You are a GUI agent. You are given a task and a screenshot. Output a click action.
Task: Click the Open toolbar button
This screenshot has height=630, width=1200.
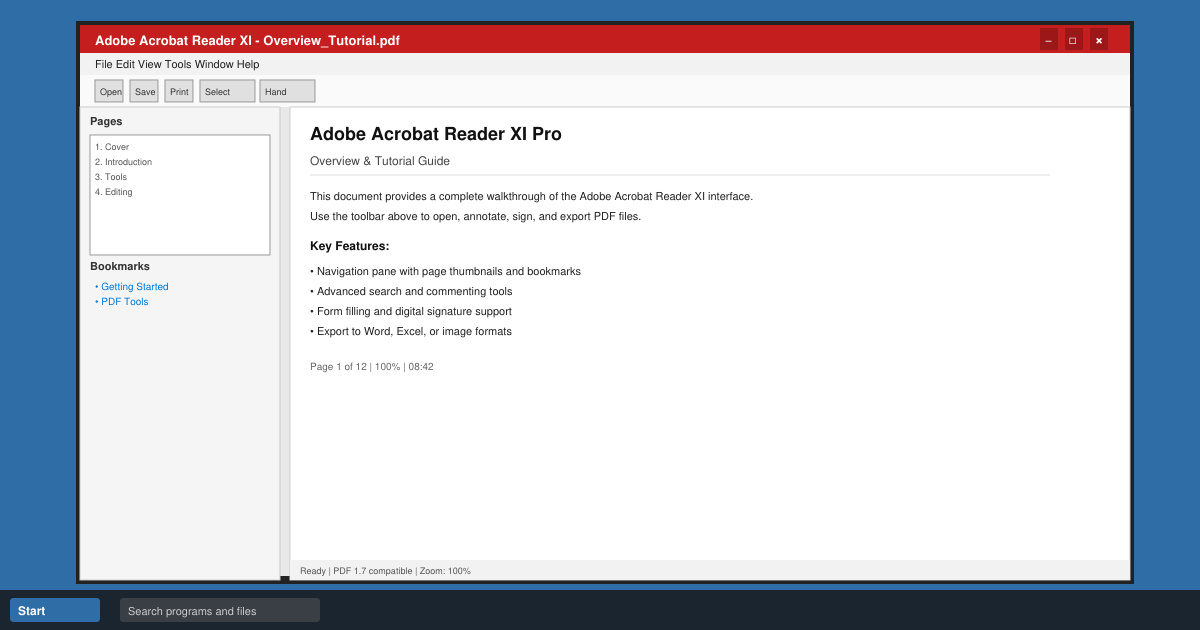[x=109, y=91]
